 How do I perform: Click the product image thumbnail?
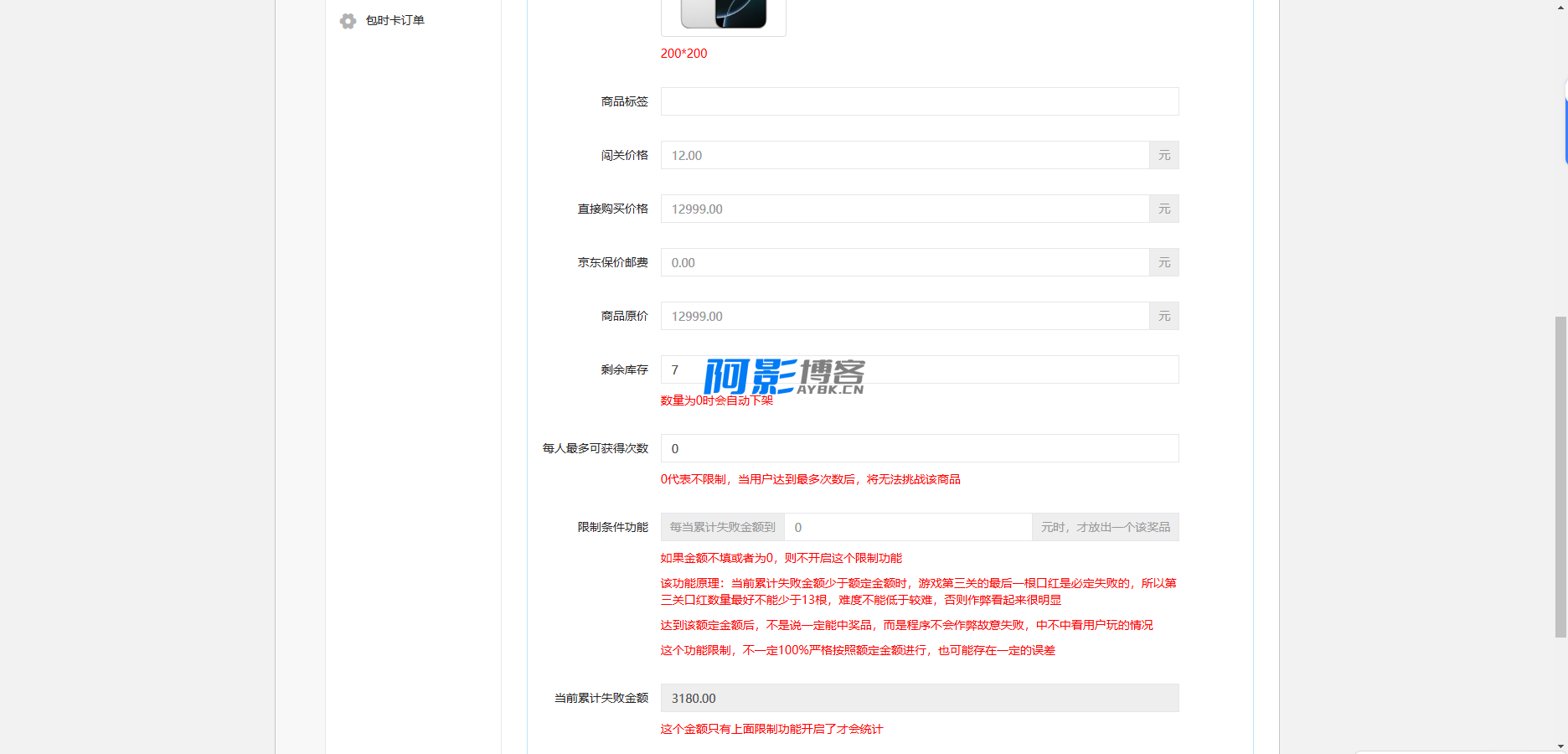[724, 15]
